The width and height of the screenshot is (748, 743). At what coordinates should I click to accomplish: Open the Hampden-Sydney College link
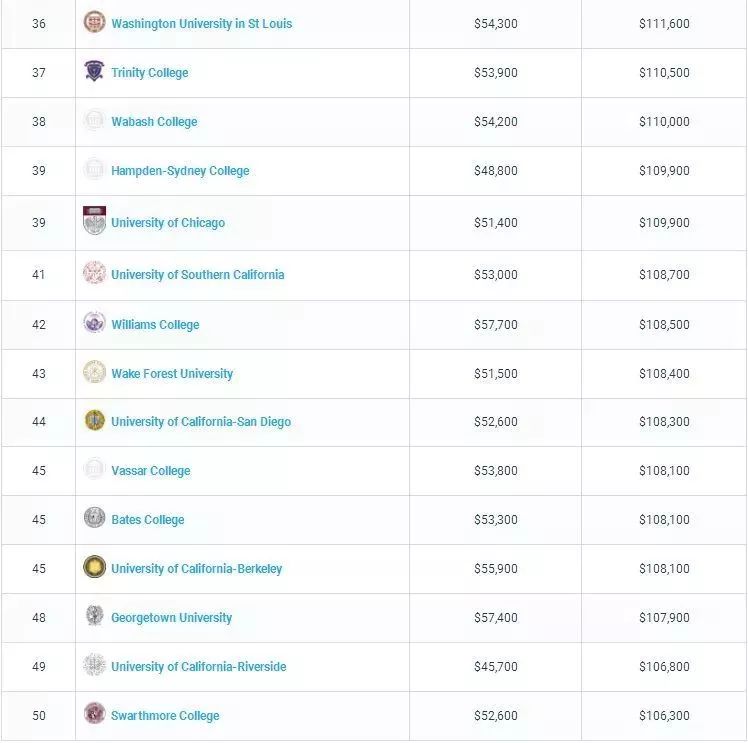pos(180,171)
